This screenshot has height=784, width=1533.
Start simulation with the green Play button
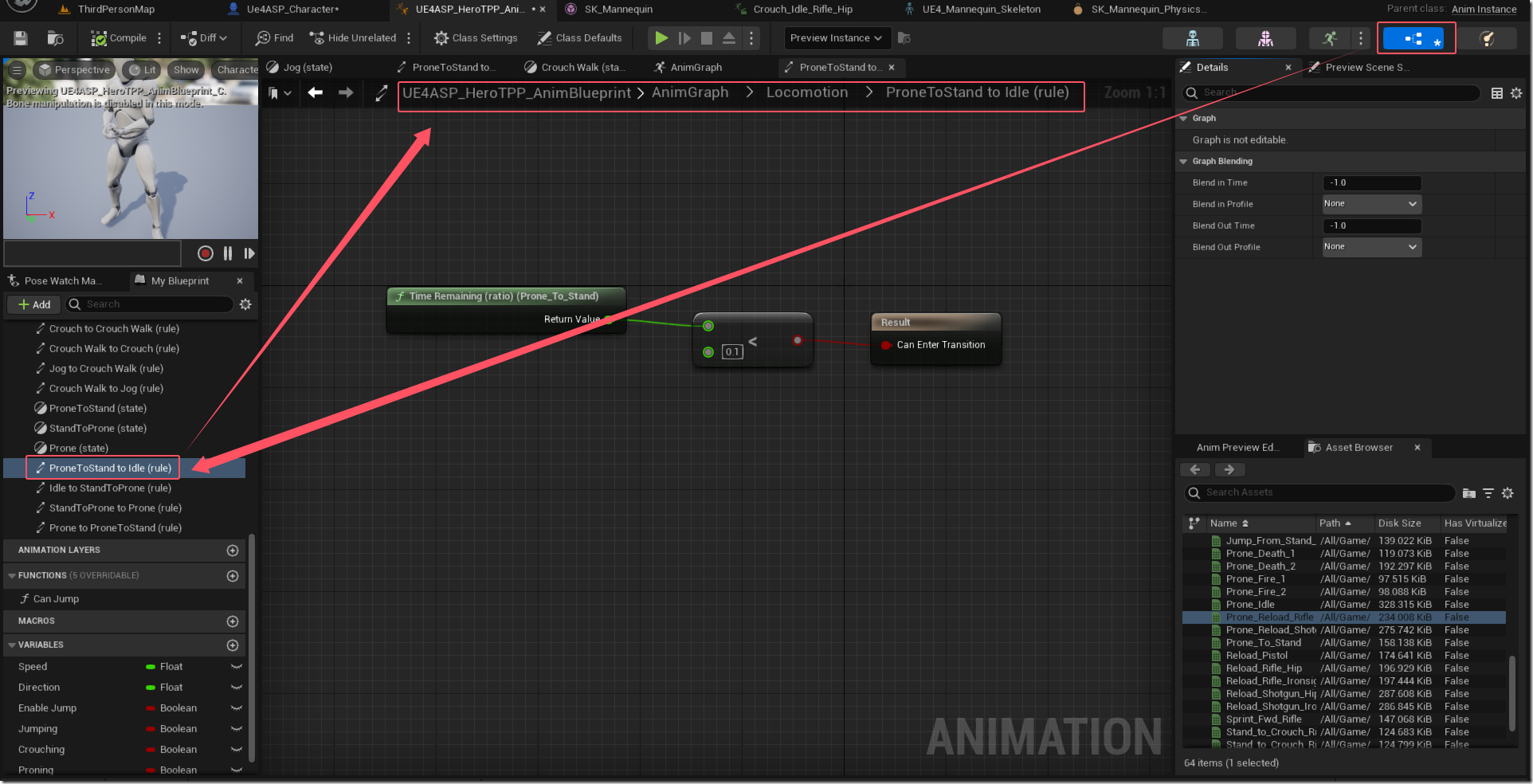[x=661, y=38]
